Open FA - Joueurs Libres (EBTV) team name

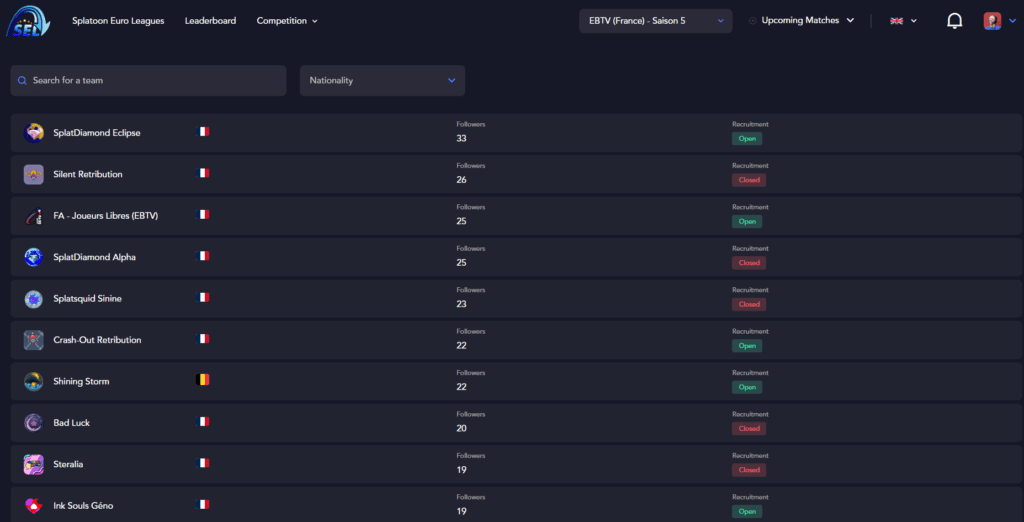106,216
